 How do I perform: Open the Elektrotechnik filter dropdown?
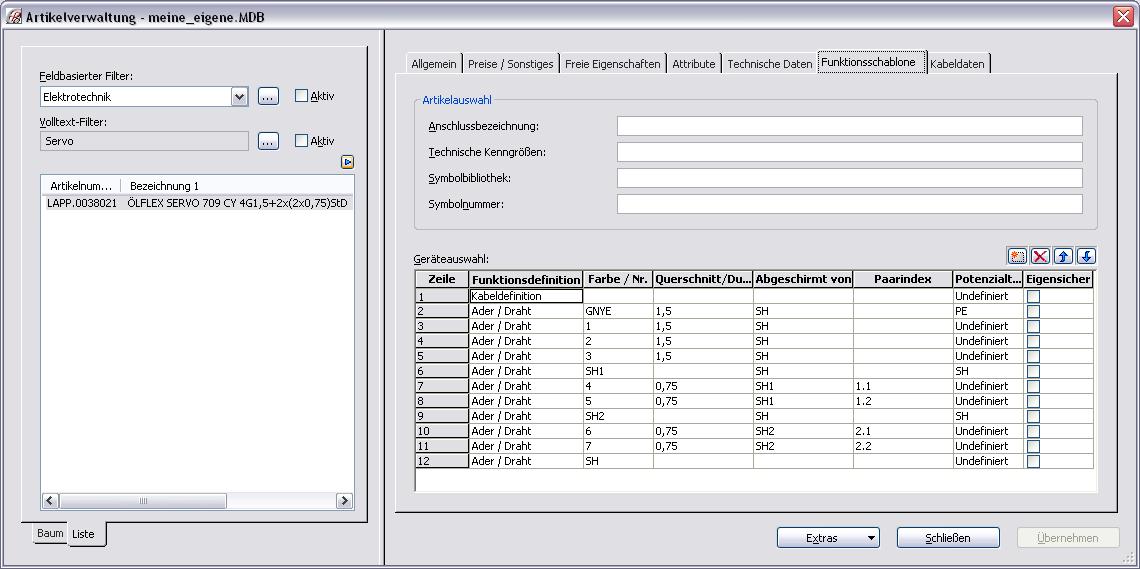coord(239,97)
